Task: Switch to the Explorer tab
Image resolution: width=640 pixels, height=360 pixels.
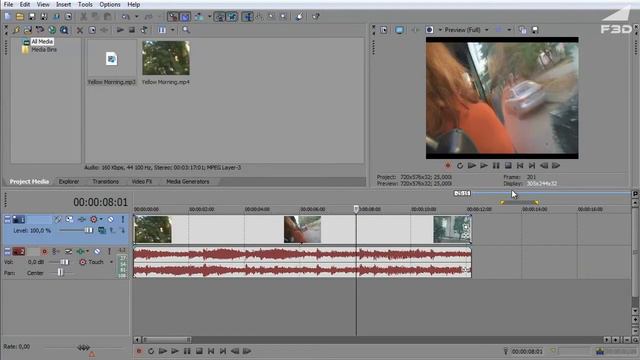Action: pos(69,182)
